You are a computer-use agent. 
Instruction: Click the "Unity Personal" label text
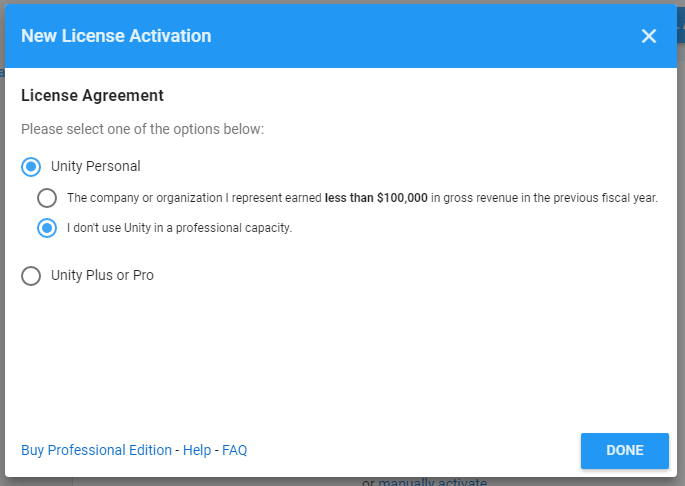[96, 167]
